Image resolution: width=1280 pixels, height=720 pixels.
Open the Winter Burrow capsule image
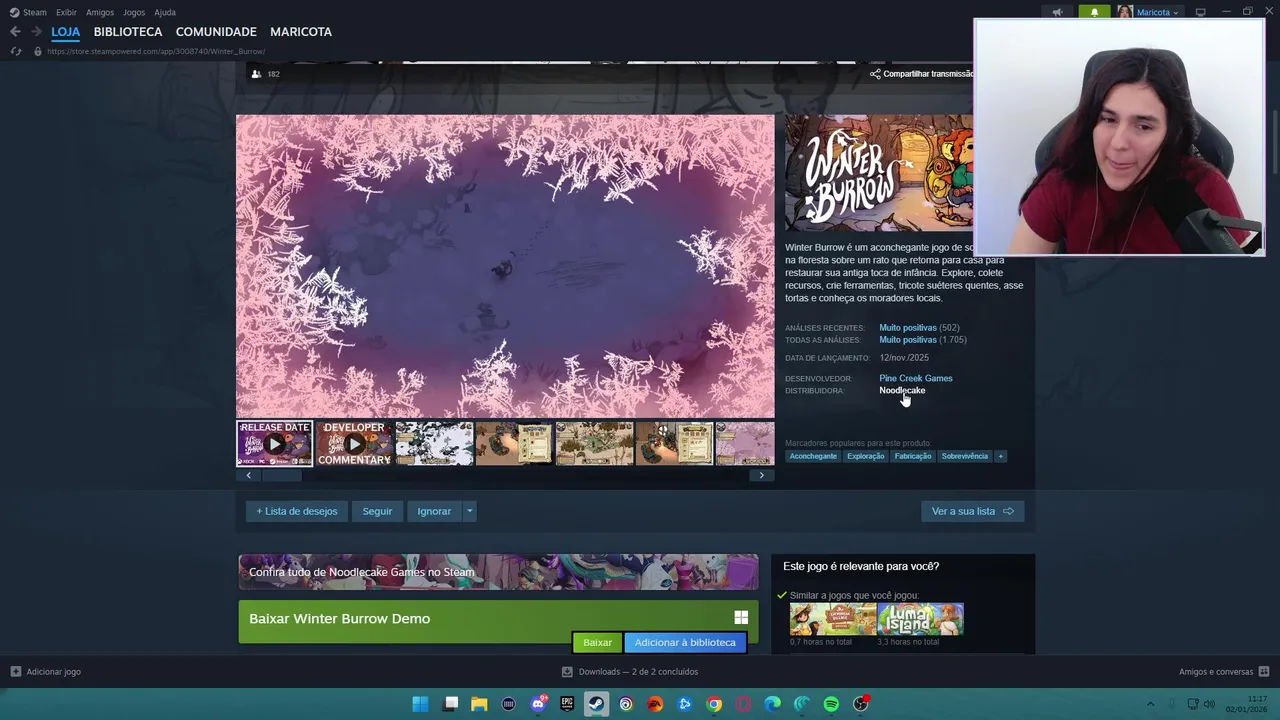click(x=878, y=174)
